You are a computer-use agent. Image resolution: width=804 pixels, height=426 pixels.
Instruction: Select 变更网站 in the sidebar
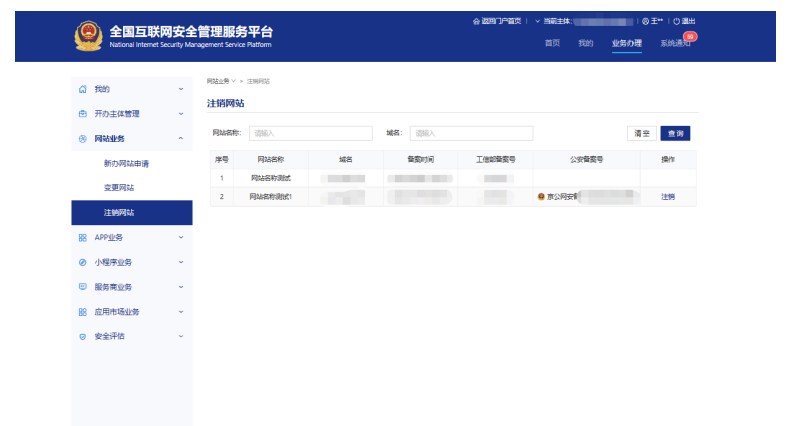pos(119,188)
